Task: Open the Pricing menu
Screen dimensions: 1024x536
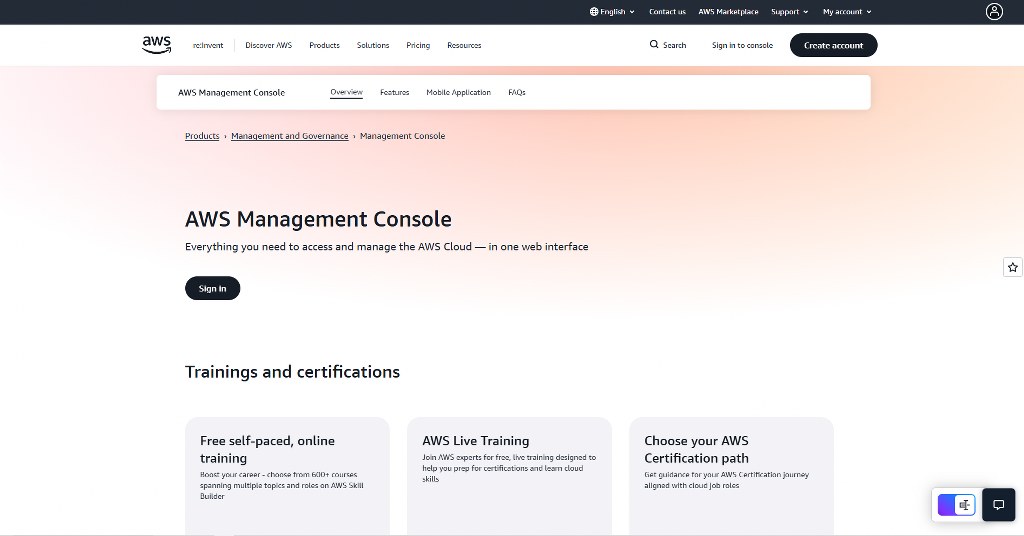Action: 418,45
